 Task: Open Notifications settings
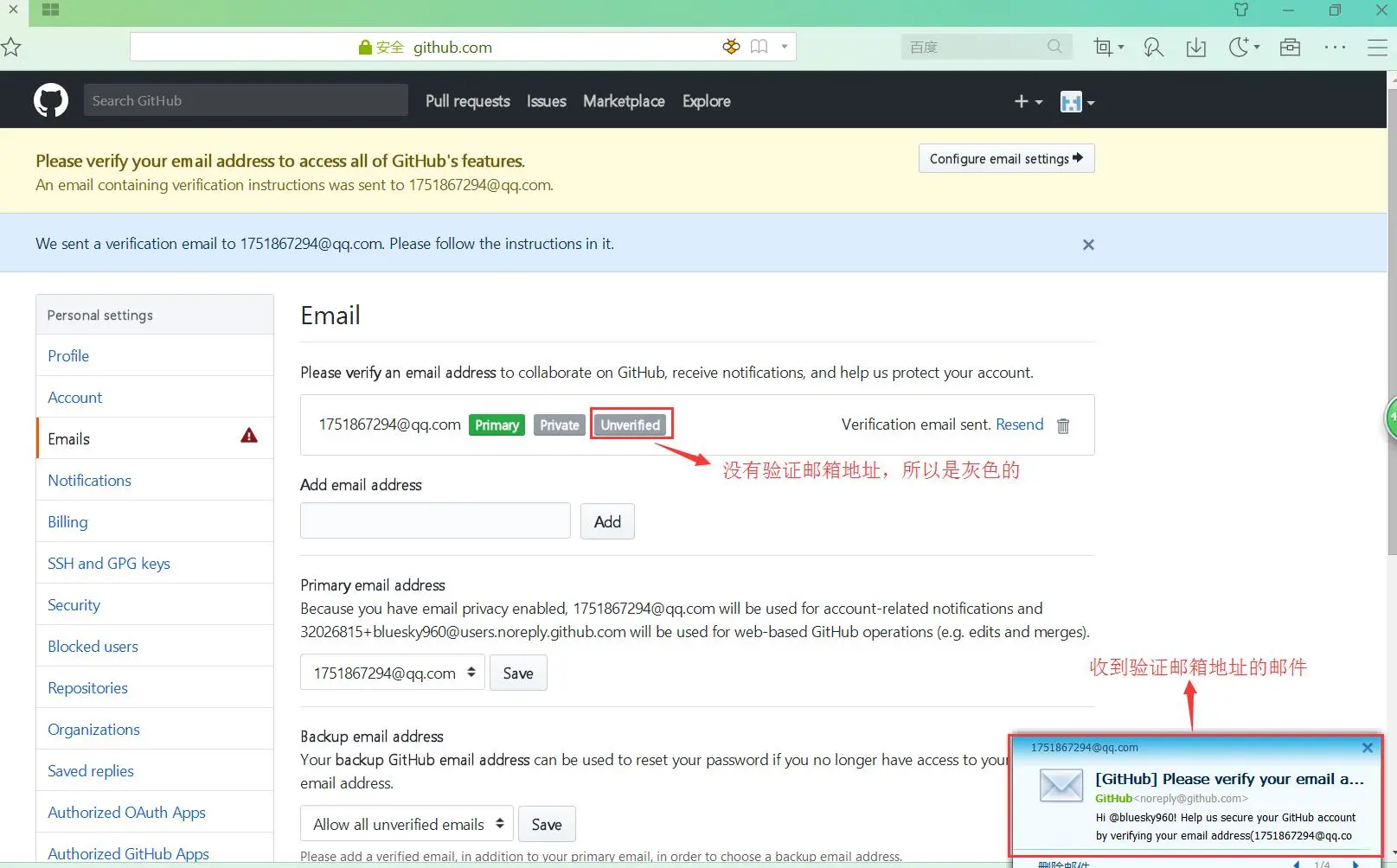[x=155, y=481]
